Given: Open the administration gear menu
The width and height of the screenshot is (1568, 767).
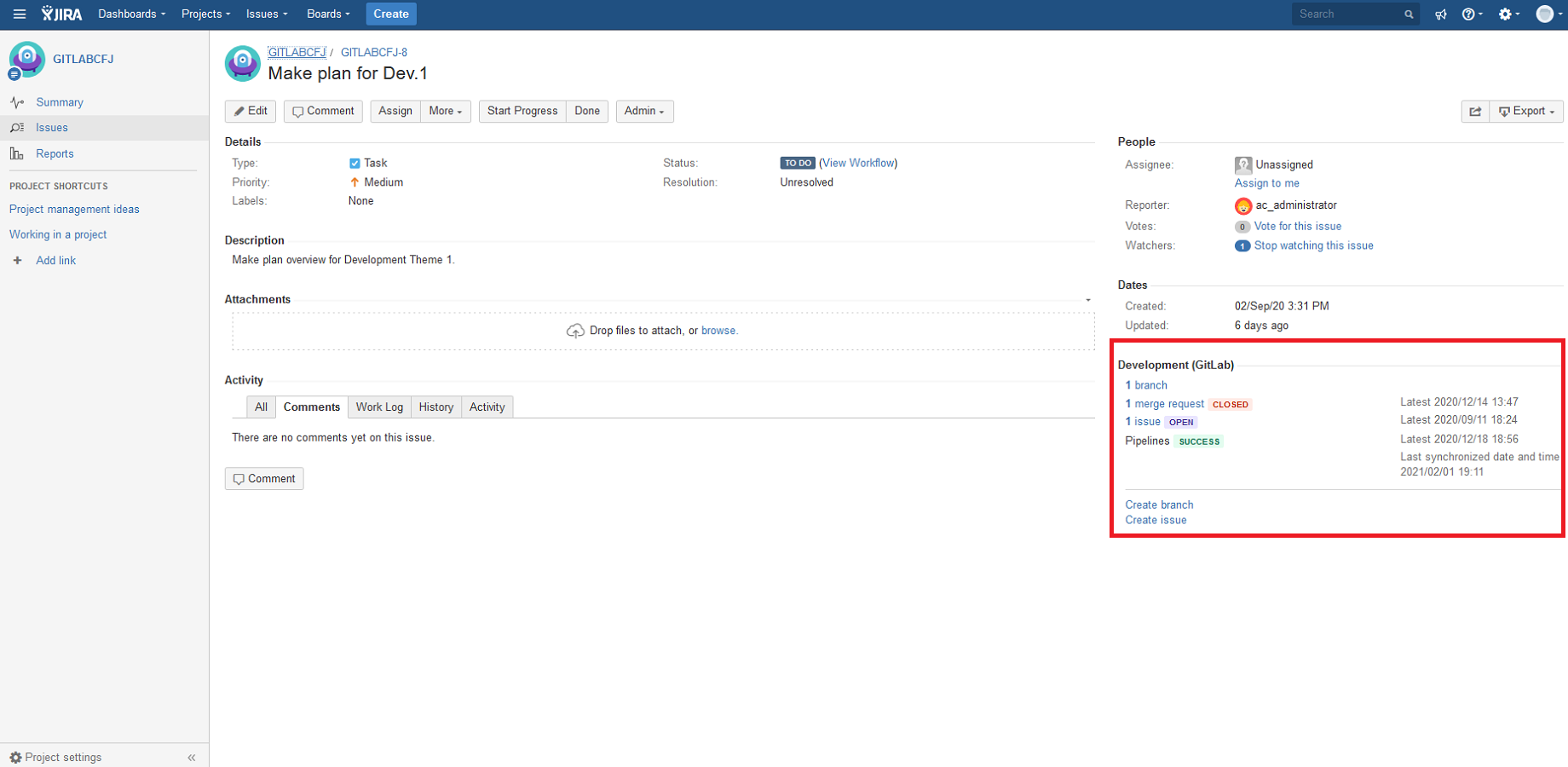Looking at the screenshot, I should pos(1508,14).
